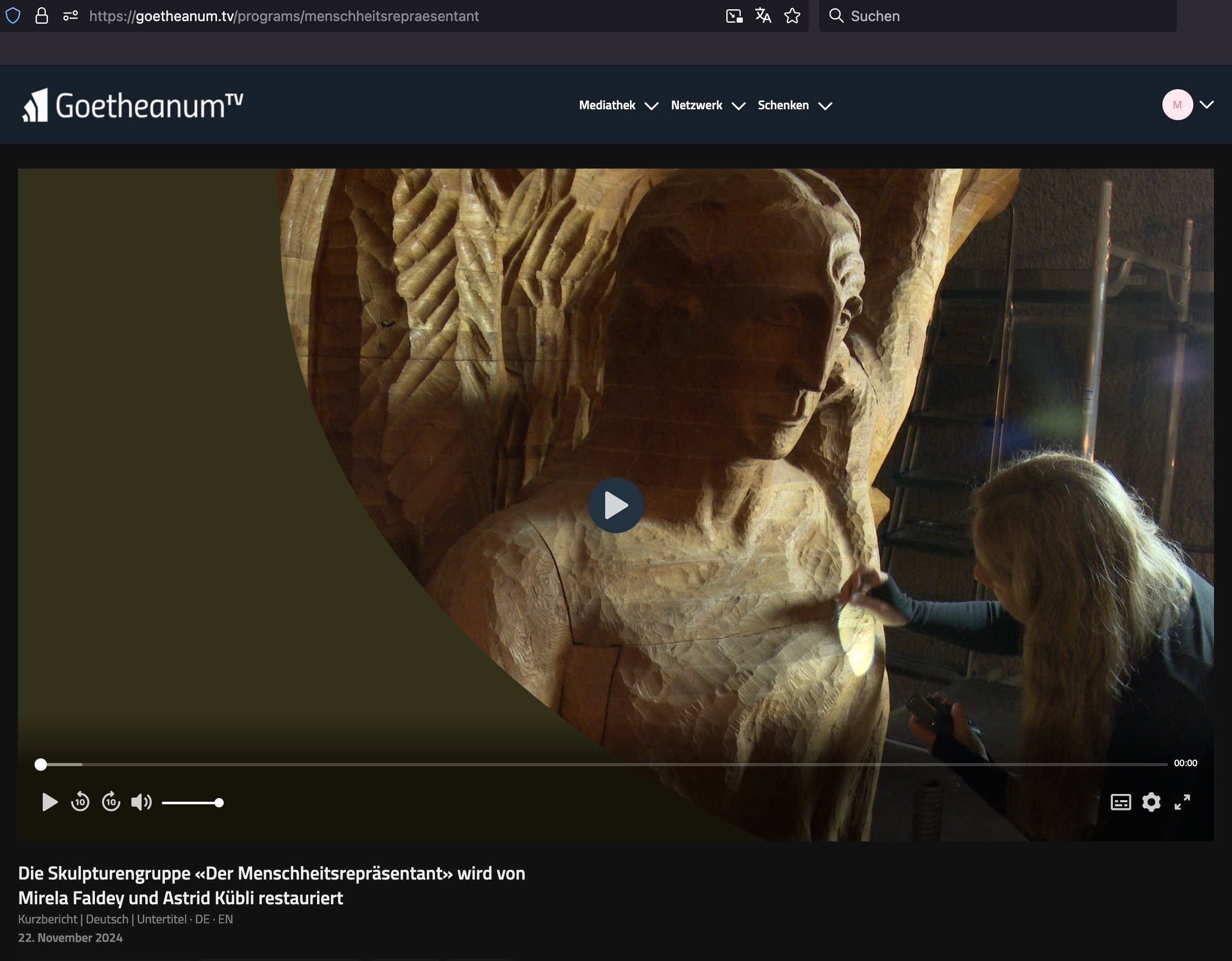The height and width of the screenshot is (961, 1232).
Task: Click the browser shield tracking protection icon
Action: tap(13, 16)
